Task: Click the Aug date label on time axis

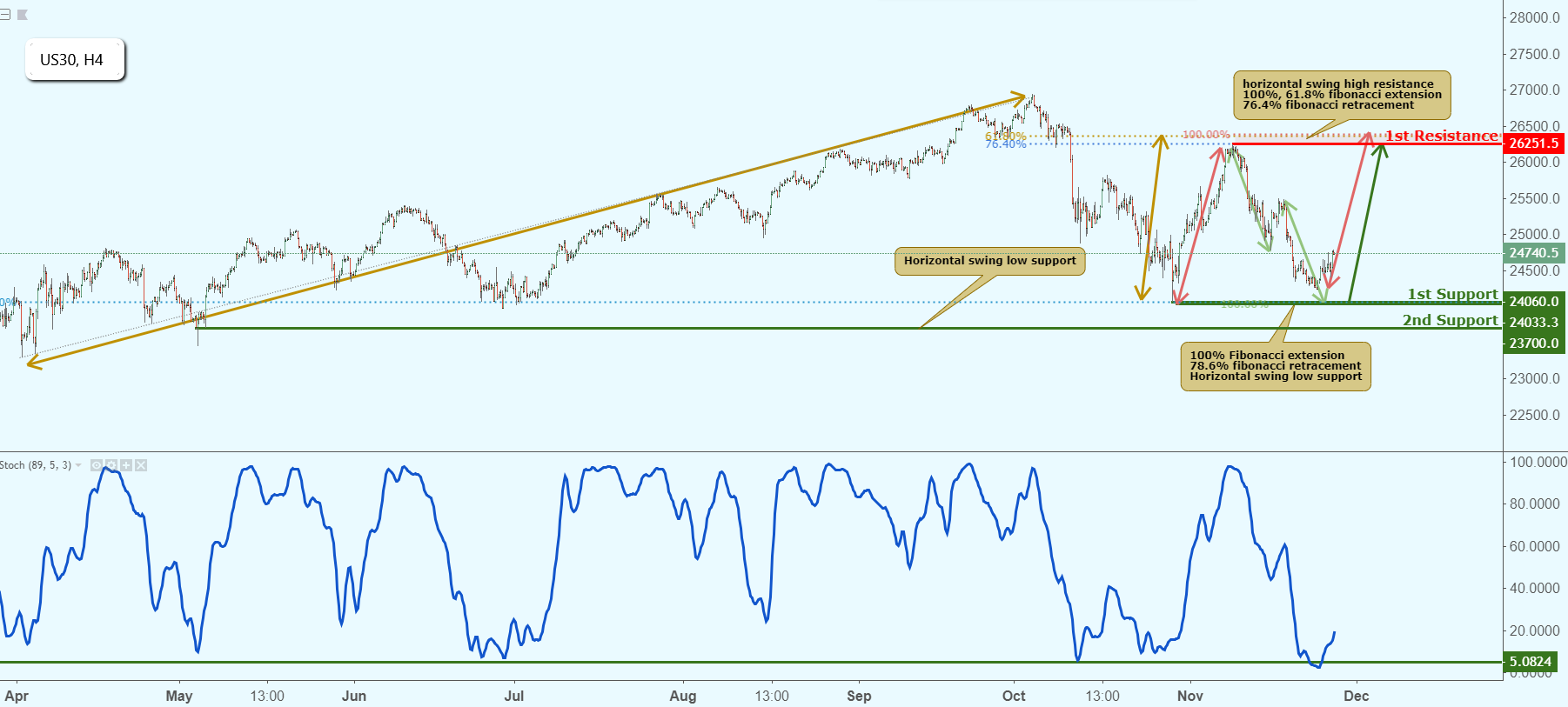Action: (x=683, y=696)
